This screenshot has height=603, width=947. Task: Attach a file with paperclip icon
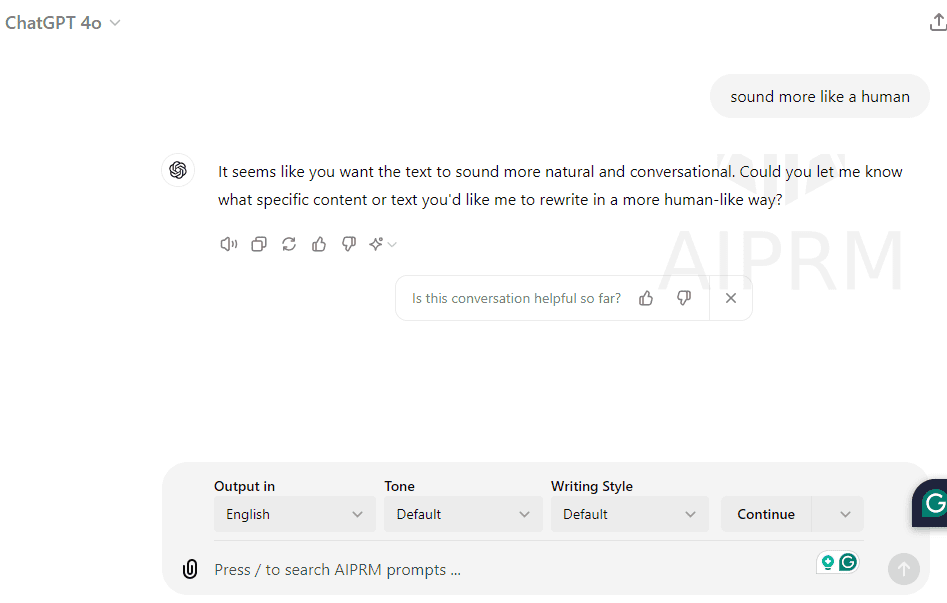tap(189, 569)
